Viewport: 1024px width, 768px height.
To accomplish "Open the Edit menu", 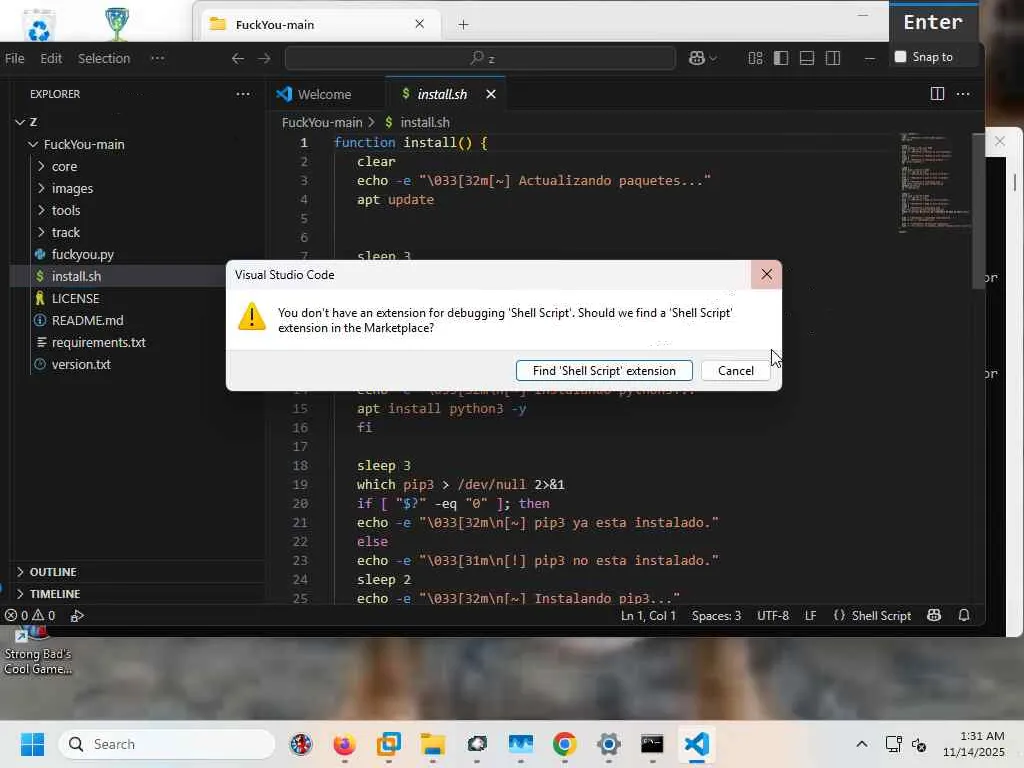I will click(x=51, y=58).
